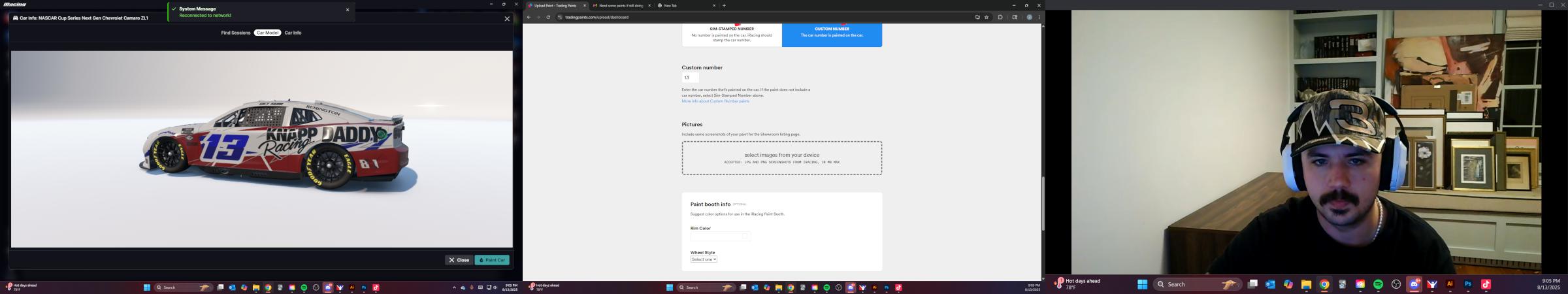Viewport: 1568px width, 294px height.
Task: Select the Custom Number option
Action: coord(832,35)
